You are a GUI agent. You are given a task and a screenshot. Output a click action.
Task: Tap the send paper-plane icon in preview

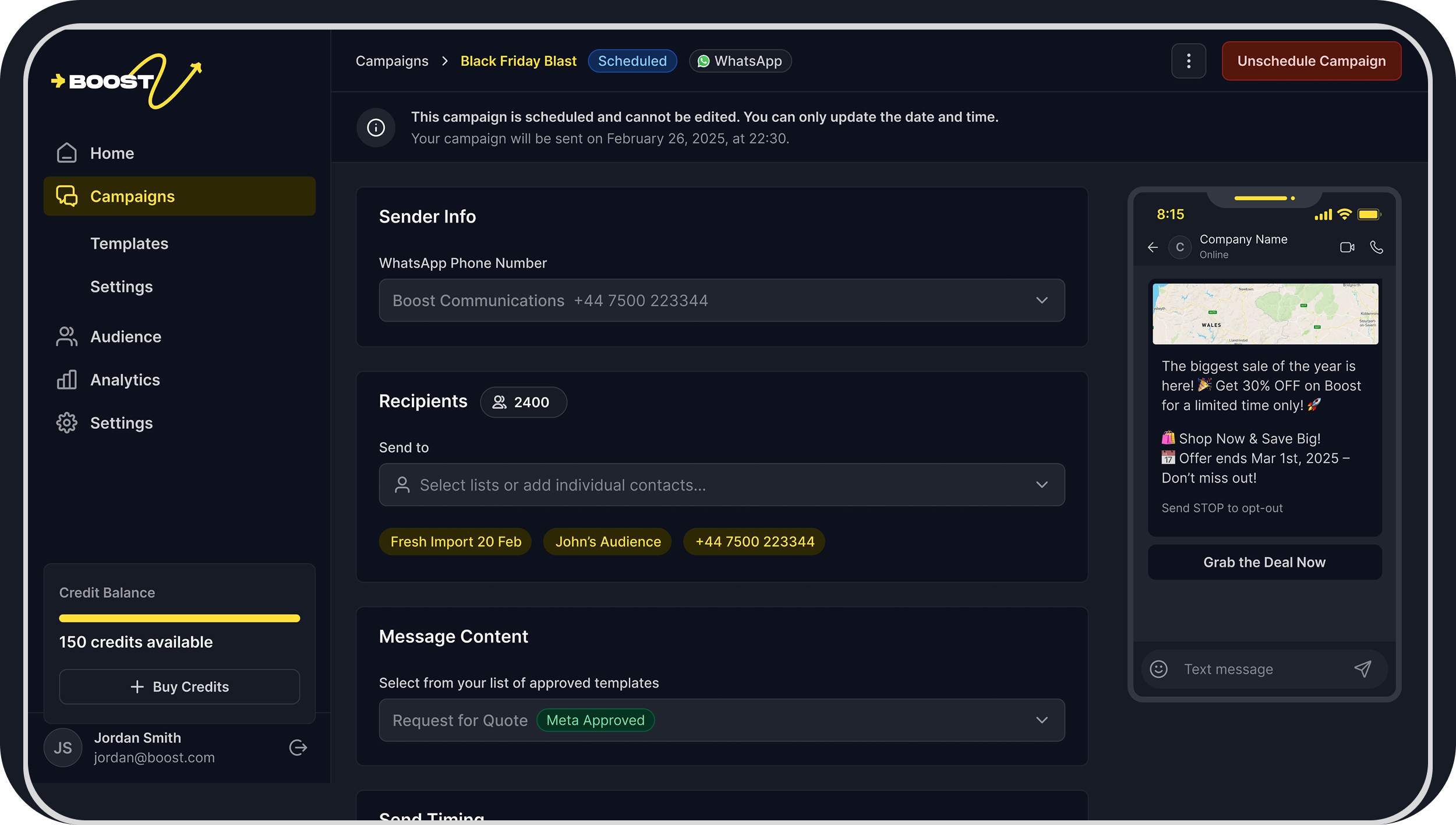pos(1363,669)
